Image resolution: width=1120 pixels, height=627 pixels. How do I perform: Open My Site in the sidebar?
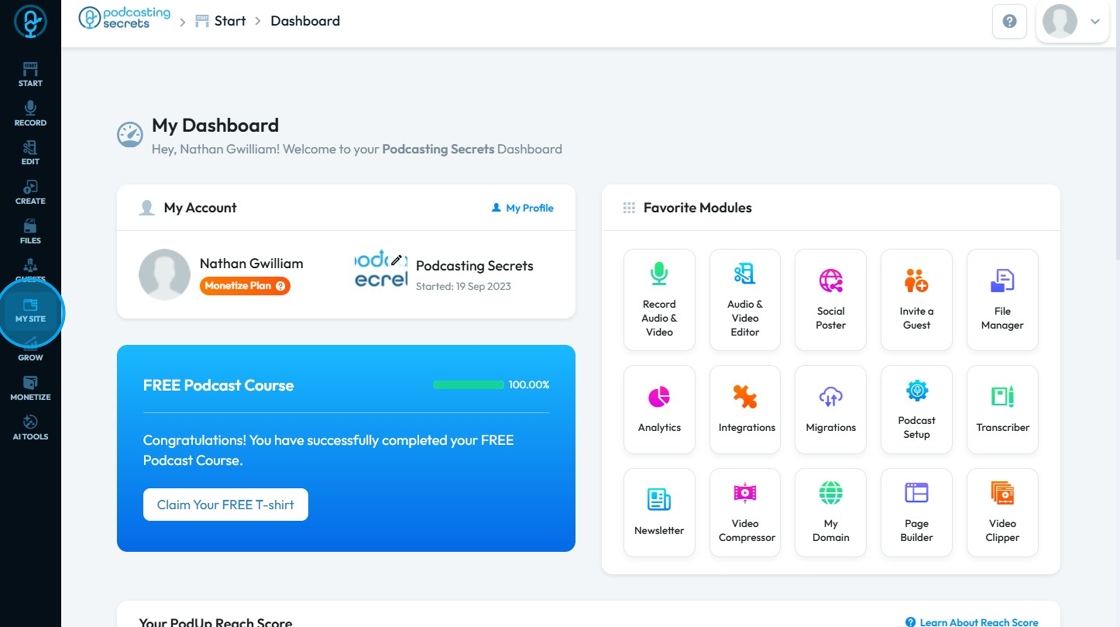[30, 311]
